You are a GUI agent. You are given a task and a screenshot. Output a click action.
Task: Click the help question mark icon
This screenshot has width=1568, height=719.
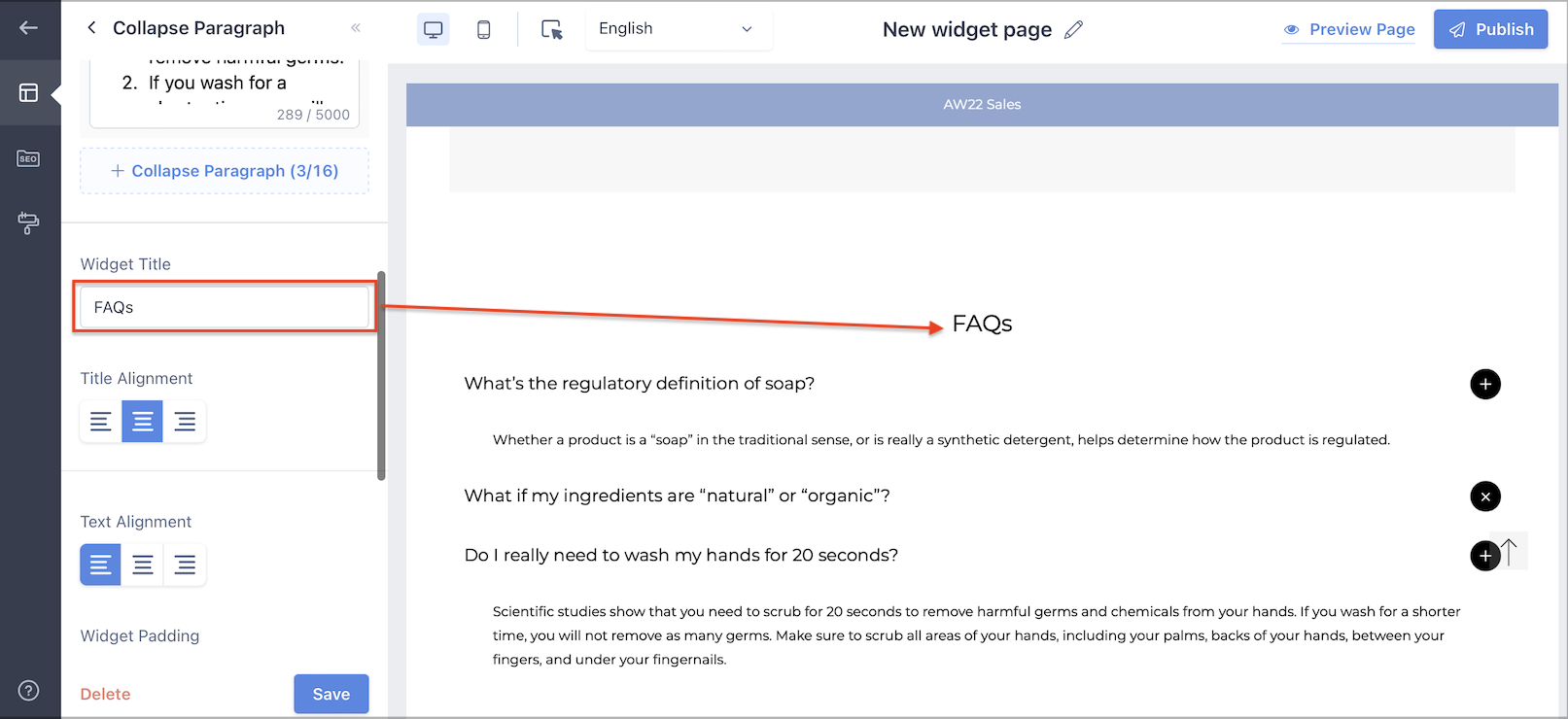[x=28, y=691]
